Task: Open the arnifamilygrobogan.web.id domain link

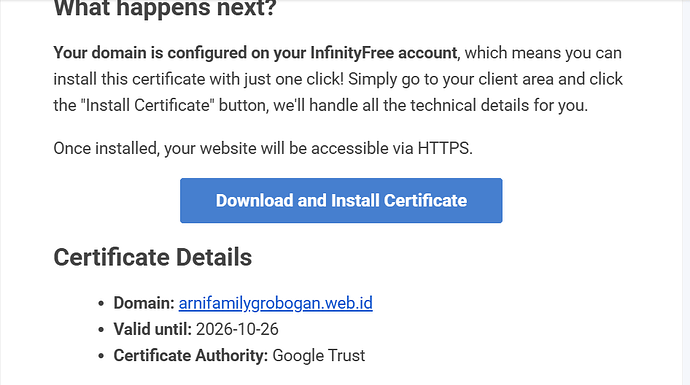Action: 275,303
